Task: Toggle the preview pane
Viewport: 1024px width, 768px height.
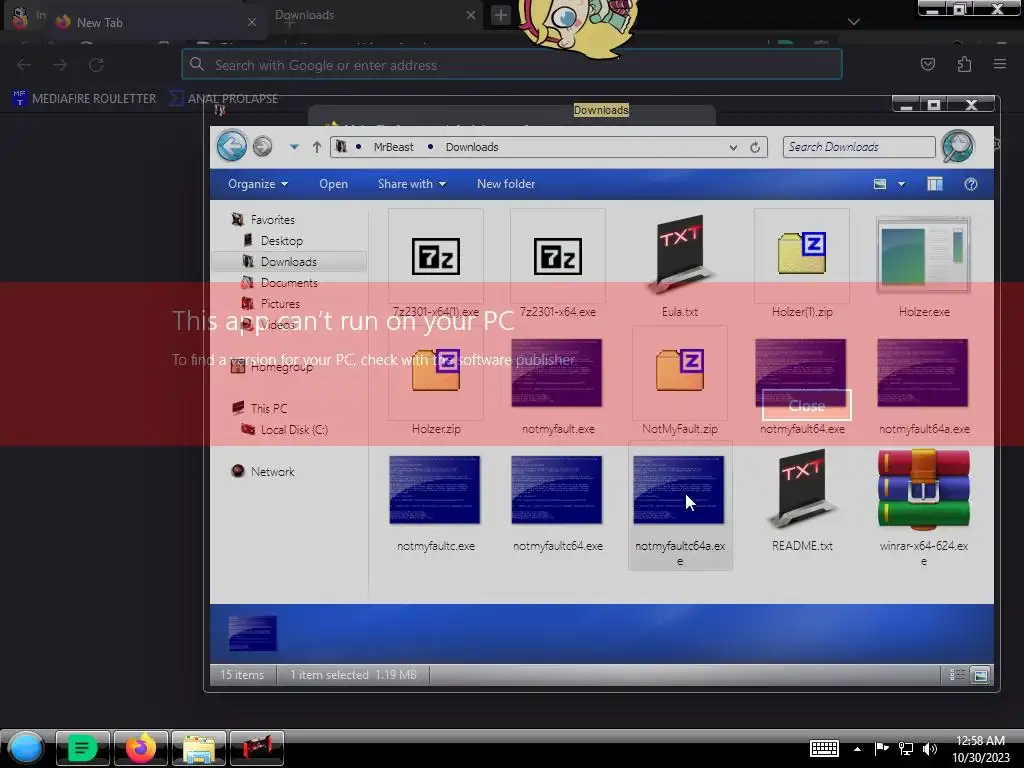Action: tap(935, 184)
